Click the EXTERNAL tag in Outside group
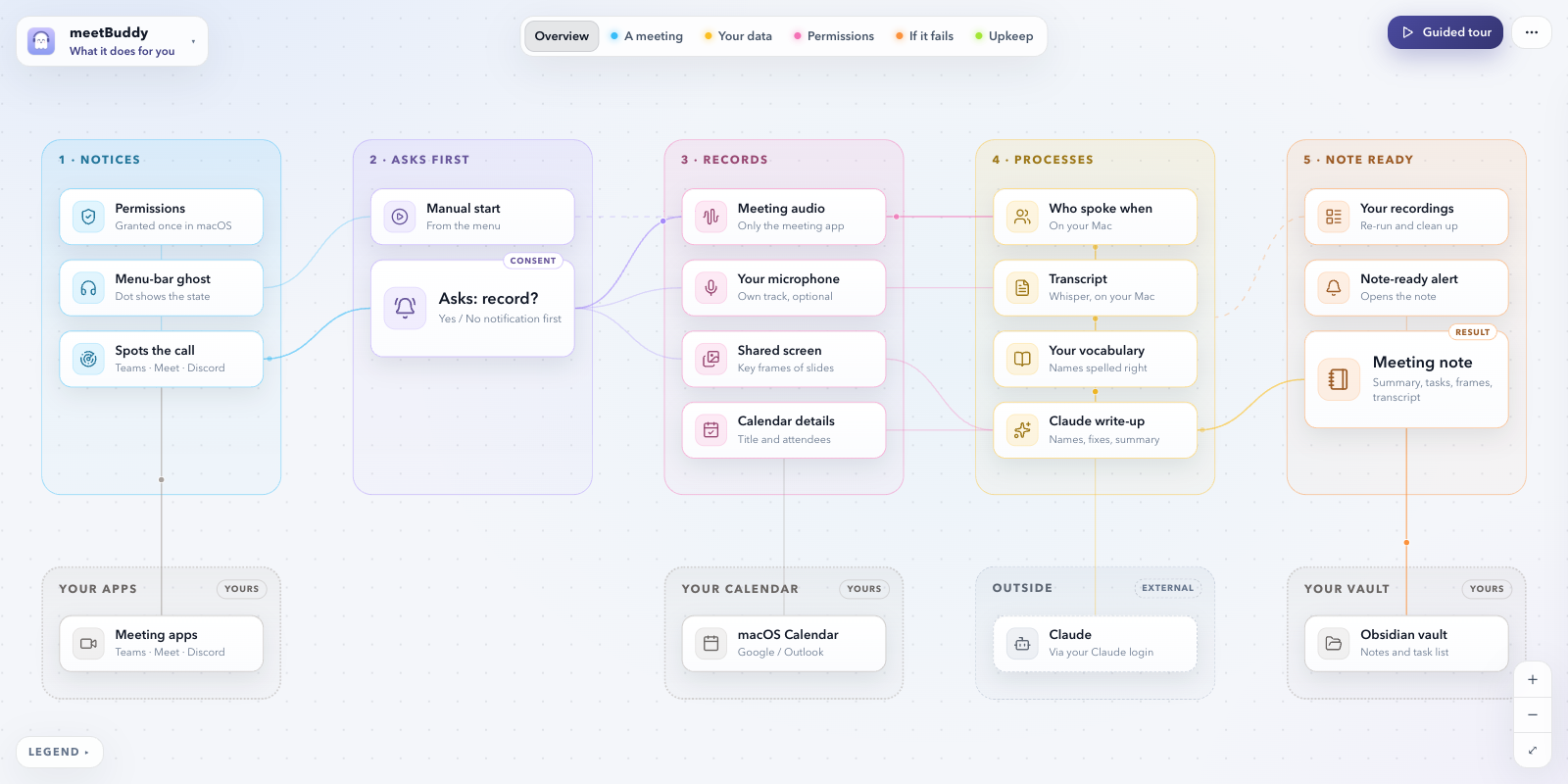Image resolution: width=1568 pixels, height=784 pixels. tap(1167, 588)
